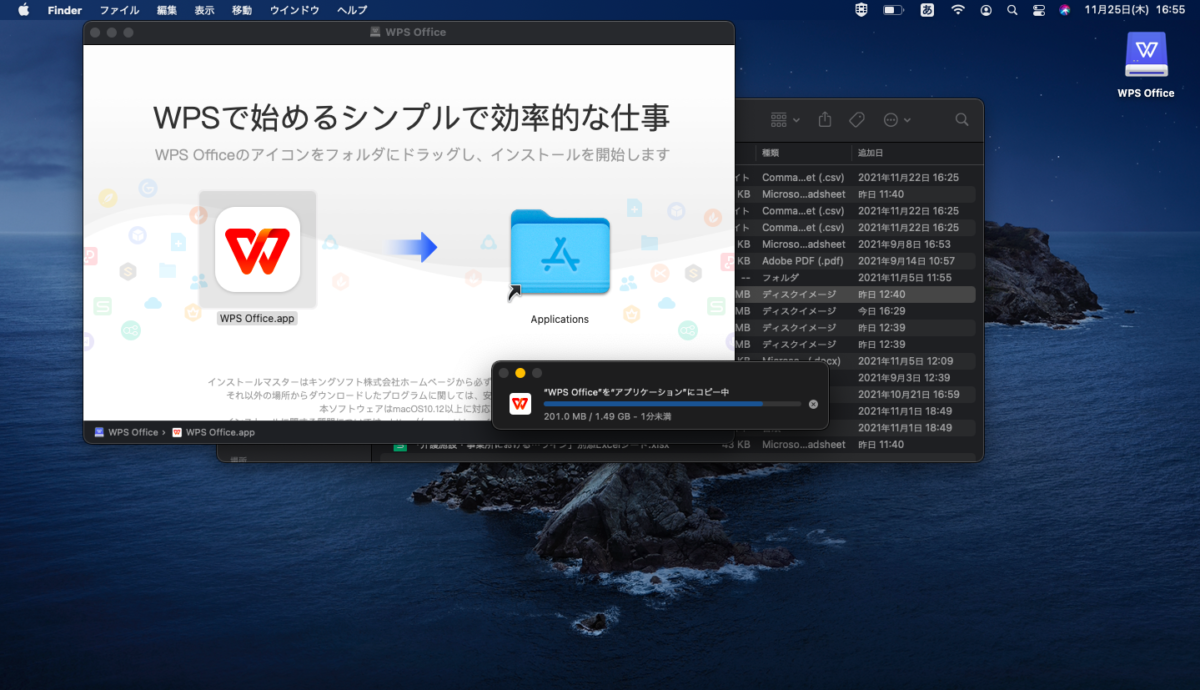Click the shield security icon in menu bar
The image size is (1200, 690).
(x=861, y=10)
